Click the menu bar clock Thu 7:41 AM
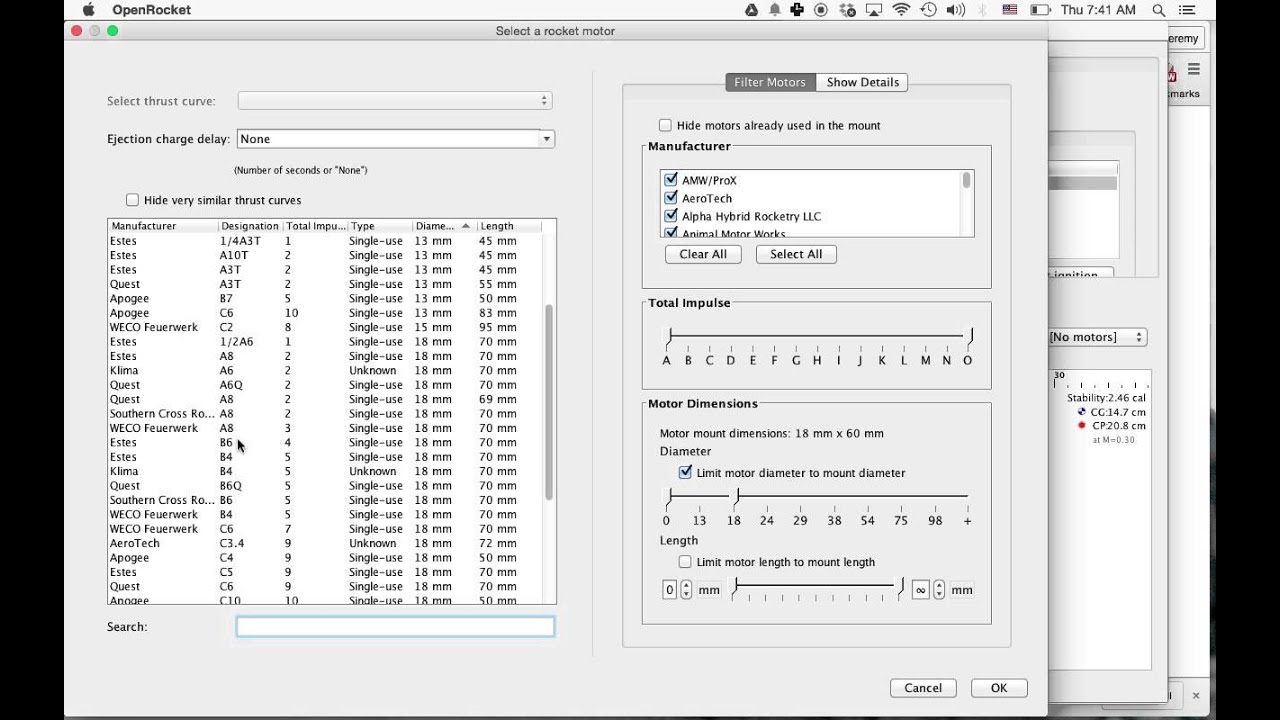This screenshot has width=1280, height=720. point(1098,10)
